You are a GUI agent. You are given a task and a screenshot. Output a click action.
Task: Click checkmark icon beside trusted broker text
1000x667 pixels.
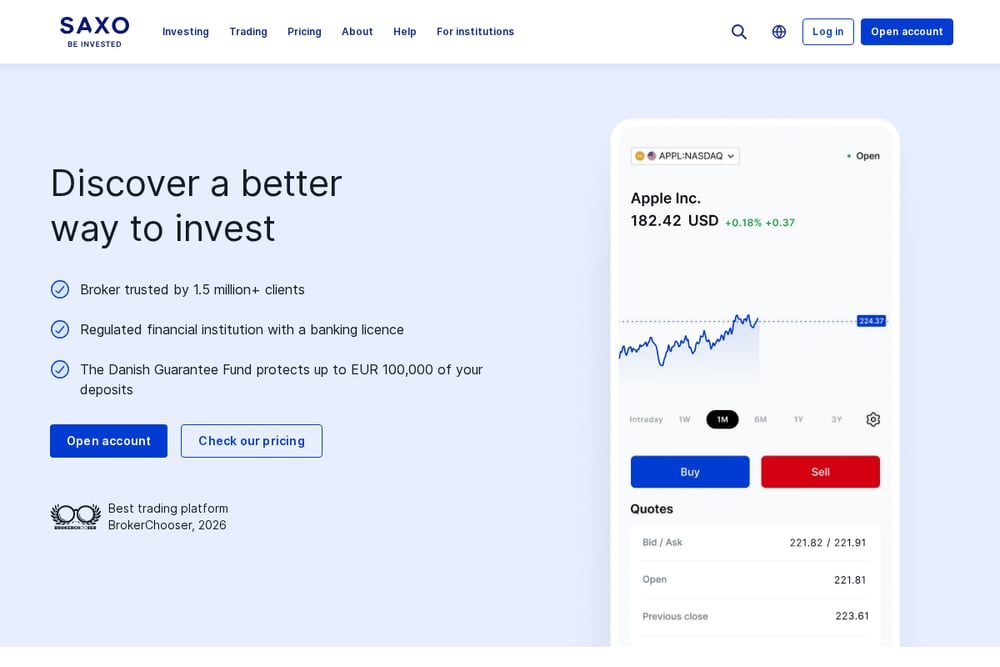[x=60, y=290]
